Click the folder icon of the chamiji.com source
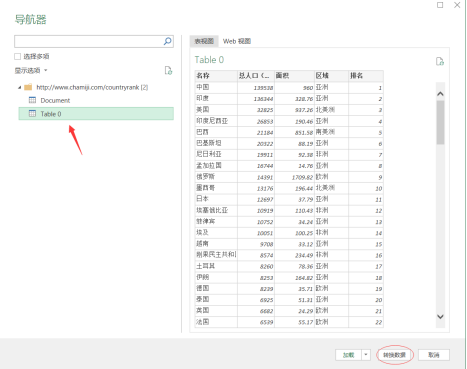This screenshot has height=369, width=467. point(28,87)
